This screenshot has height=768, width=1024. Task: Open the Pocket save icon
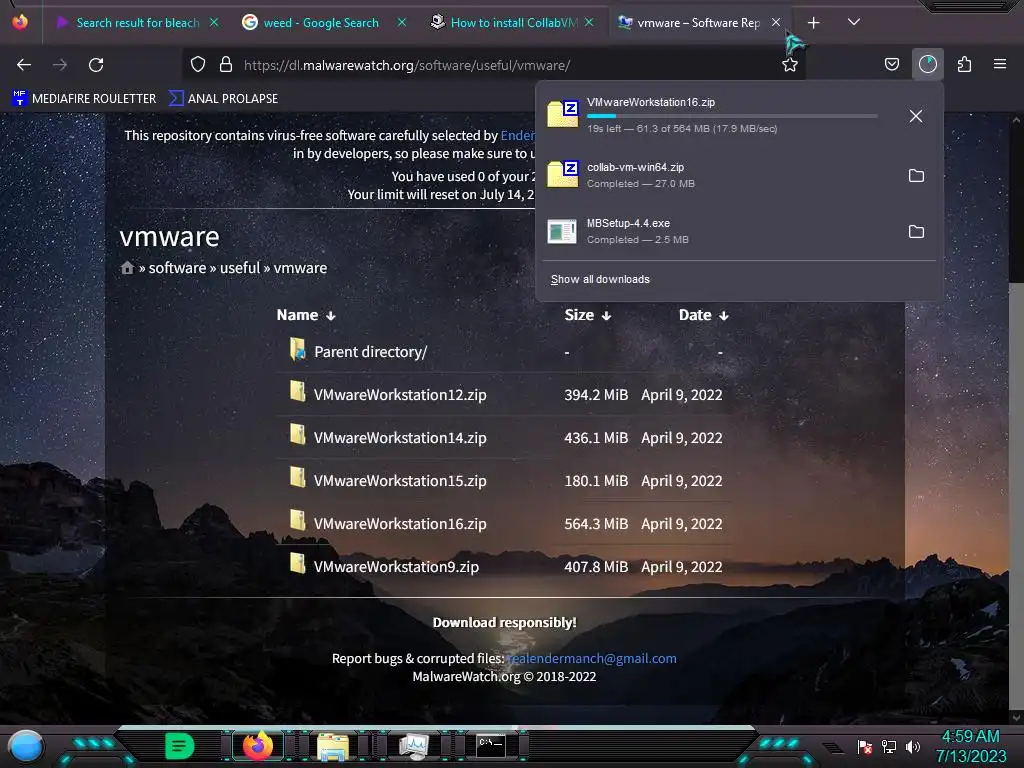pyautogui.click(x=891, y=64)
